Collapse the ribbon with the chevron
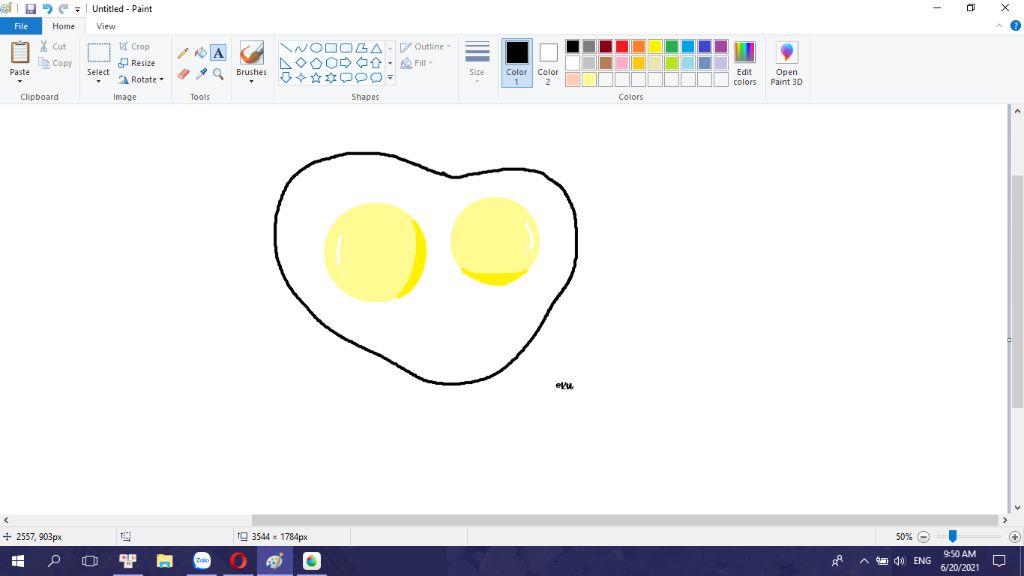The width and height of the screenshot is (1024, 576). 999,26
